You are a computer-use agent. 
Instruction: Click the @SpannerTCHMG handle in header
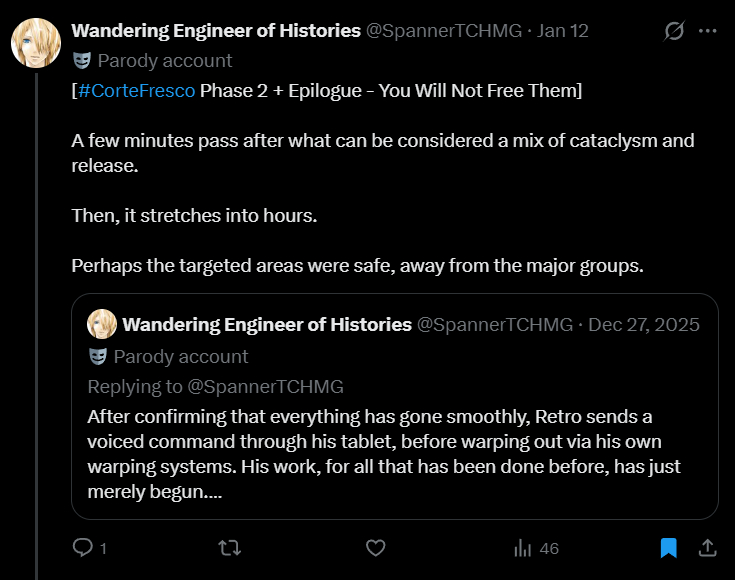point(444,31)
